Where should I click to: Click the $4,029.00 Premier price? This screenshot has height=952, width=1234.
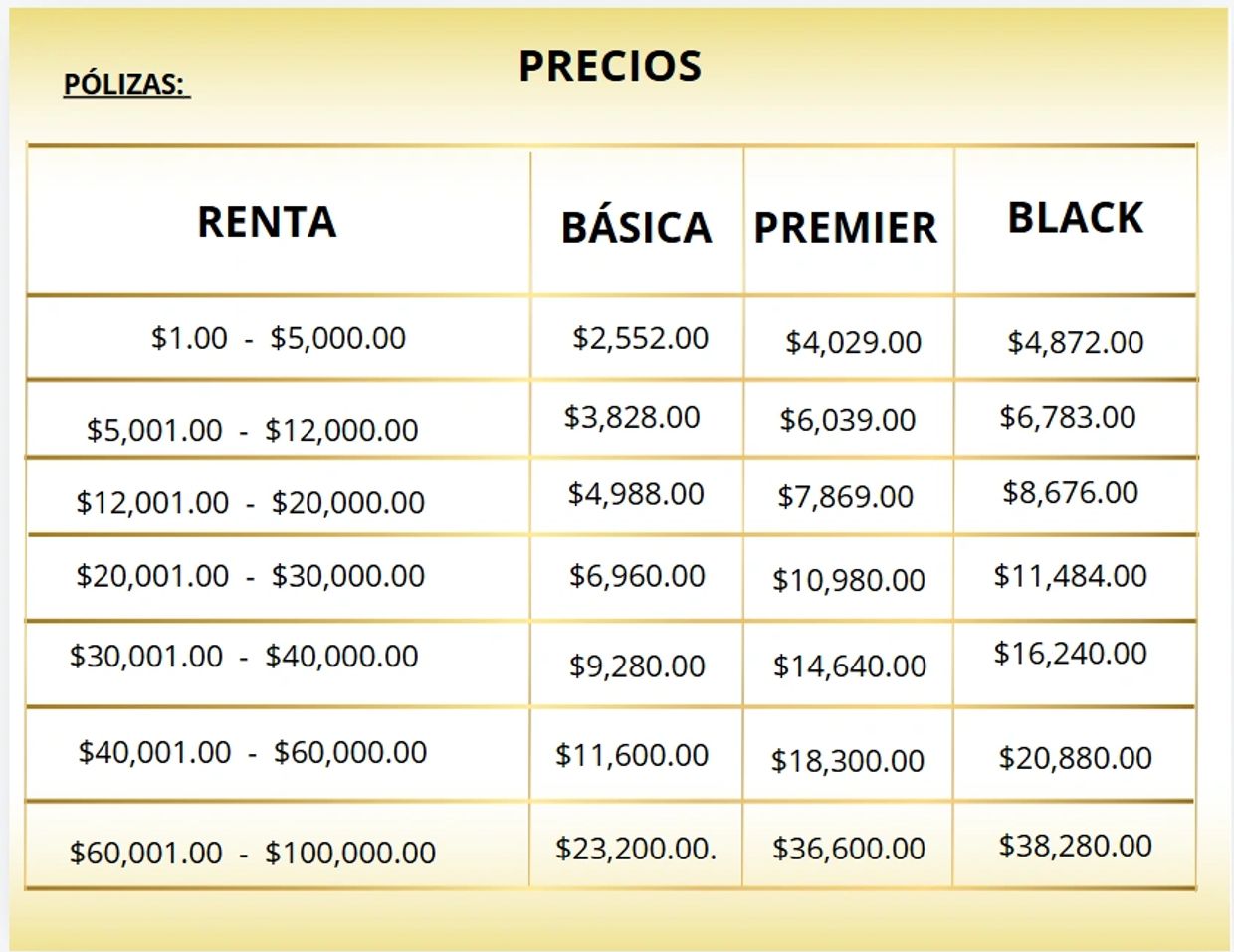click(x=853, y=343)
